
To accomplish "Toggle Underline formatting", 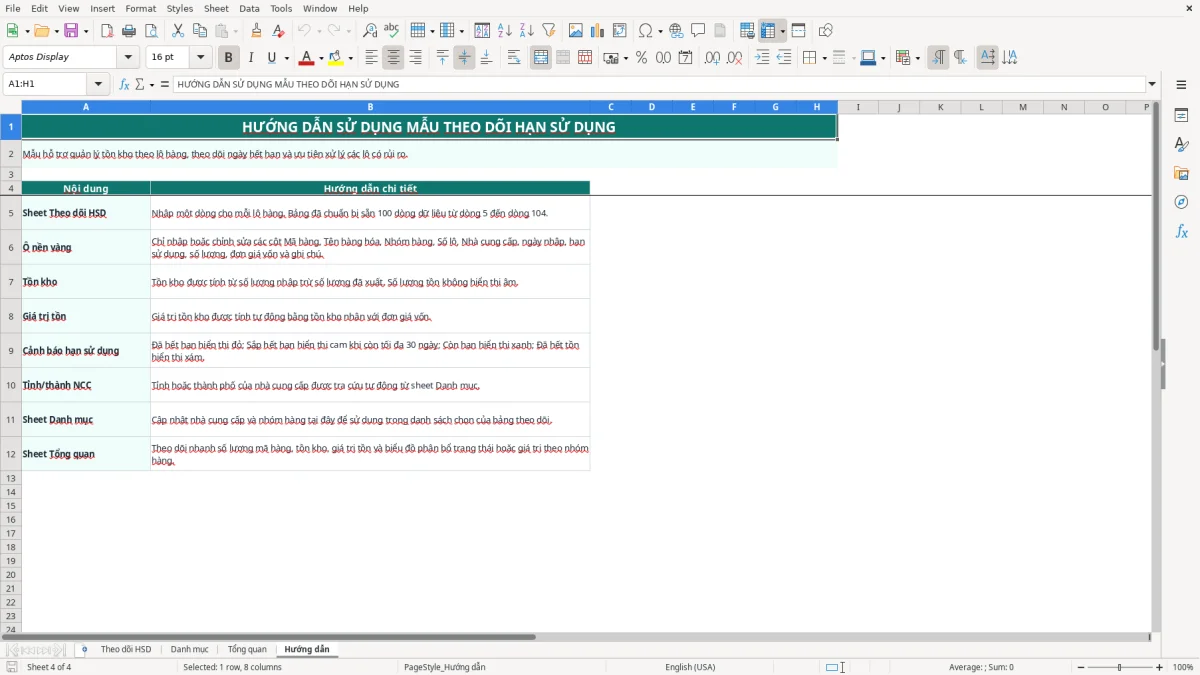I will (x=271, y=58).
